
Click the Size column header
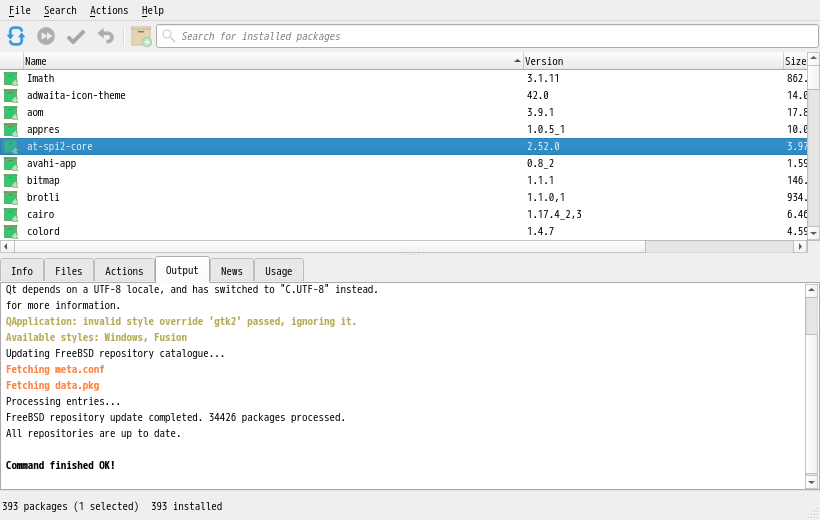(795, 61)
